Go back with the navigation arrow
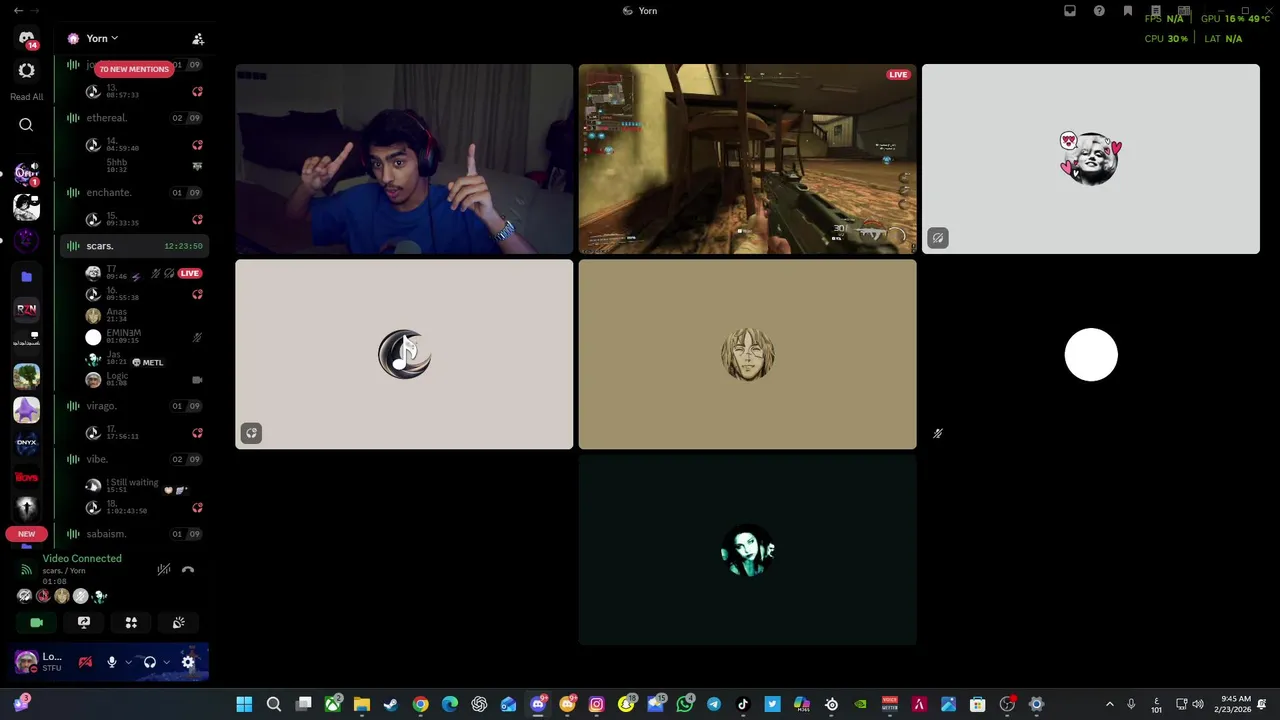The image size is (1280, 720). coord(18,11)
